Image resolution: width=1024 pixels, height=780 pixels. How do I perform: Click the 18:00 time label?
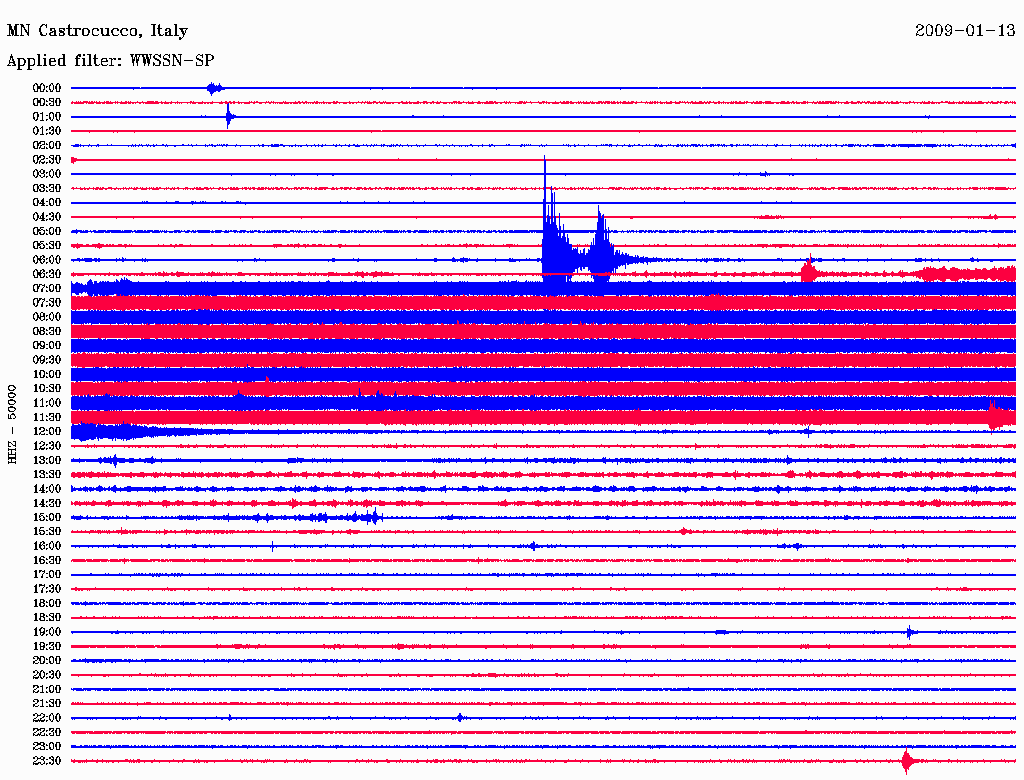pos(47,603)
